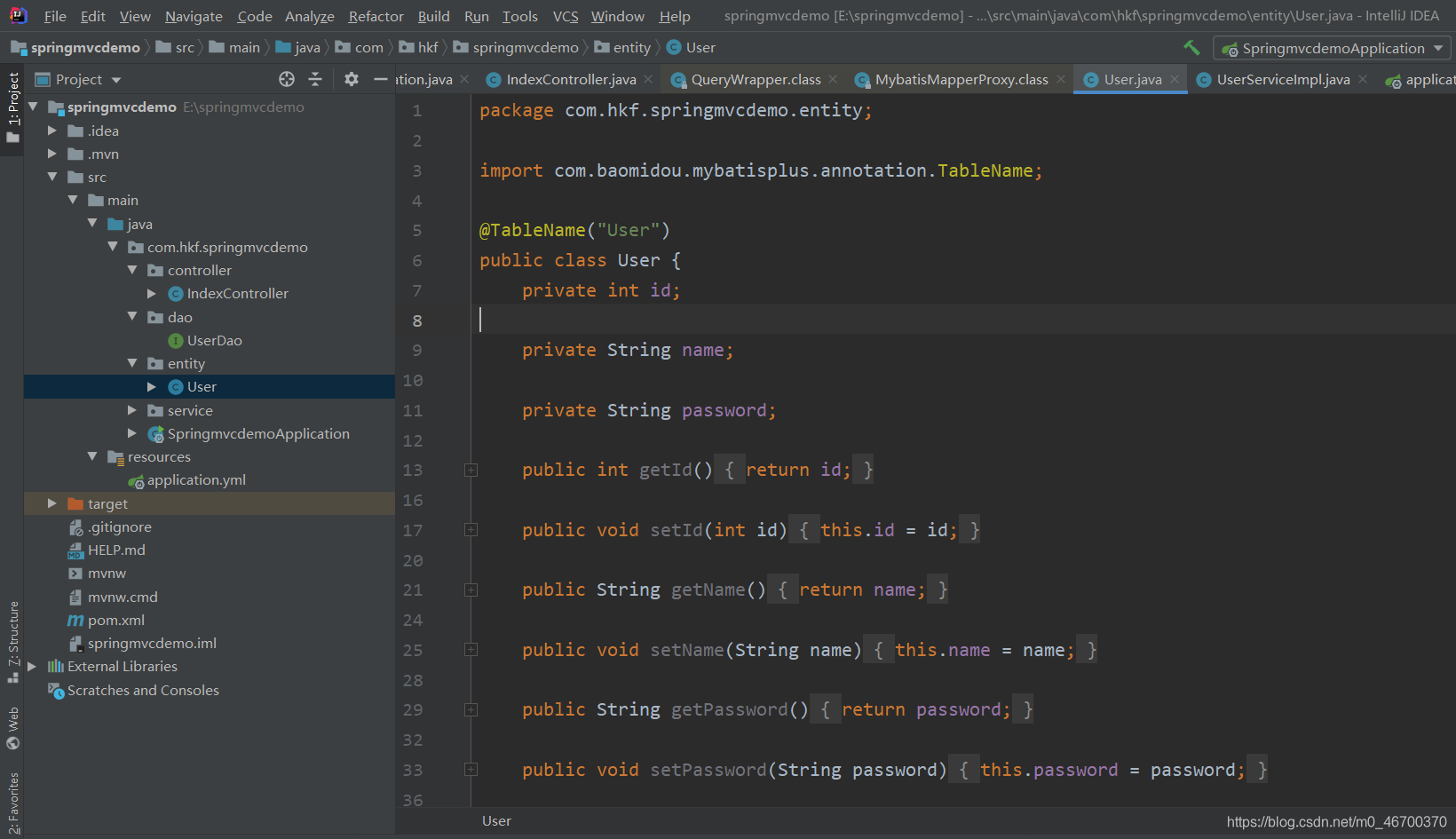Click the hkf breadcrumb

[428, 47]
